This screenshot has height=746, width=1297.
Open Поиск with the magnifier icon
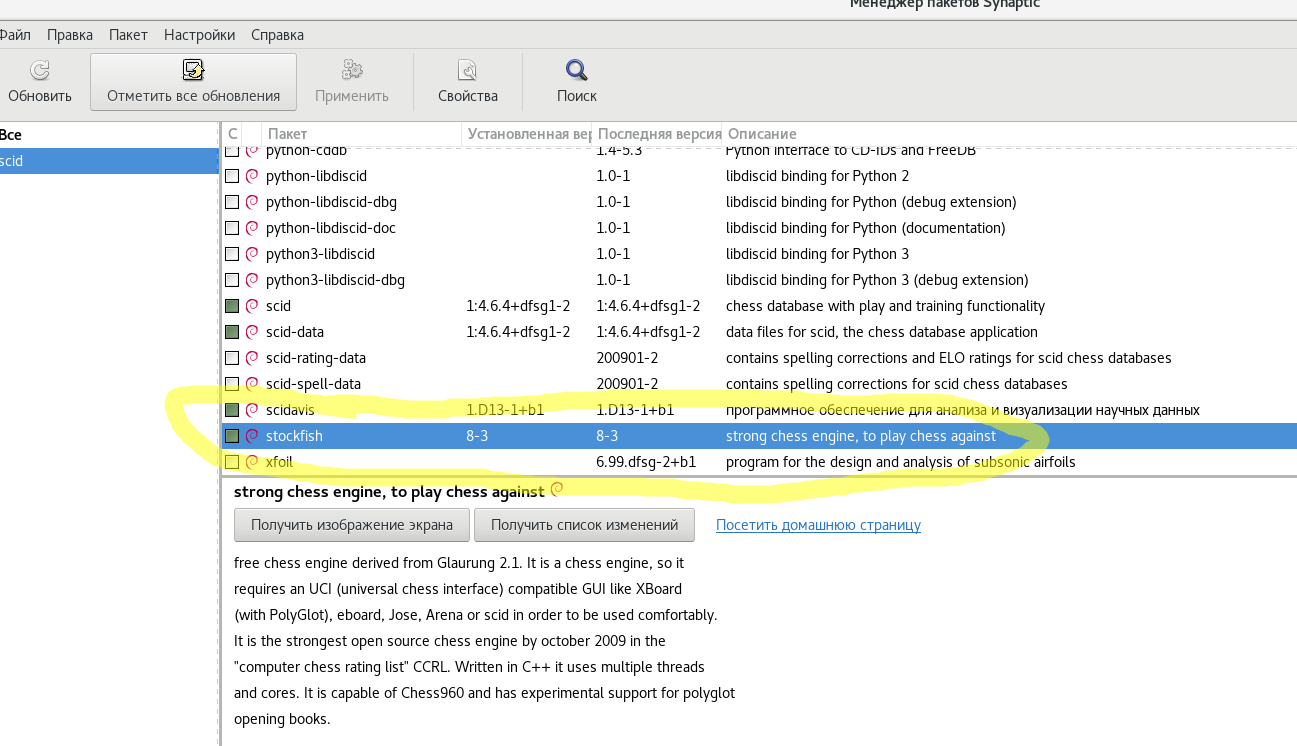point(577,70)
